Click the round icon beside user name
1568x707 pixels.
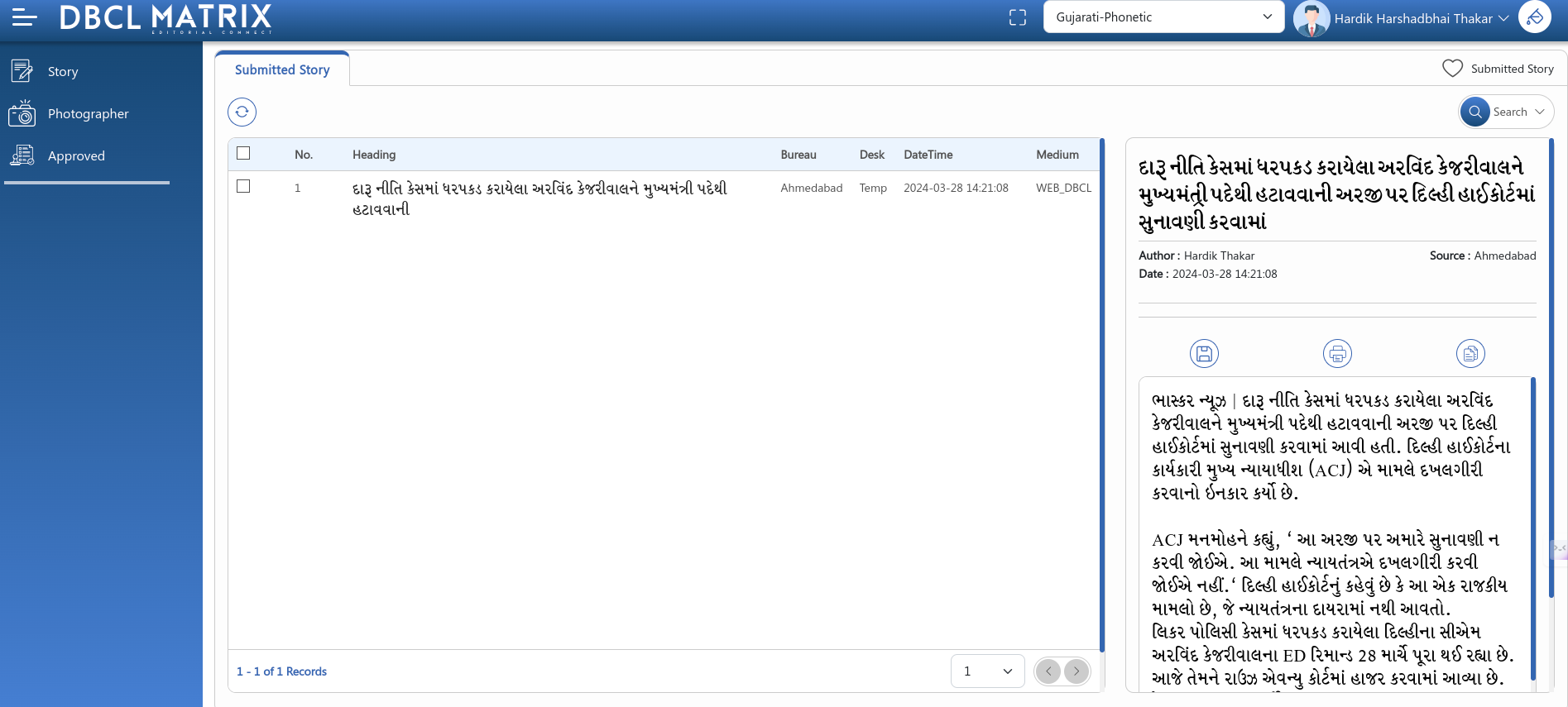1534,17
